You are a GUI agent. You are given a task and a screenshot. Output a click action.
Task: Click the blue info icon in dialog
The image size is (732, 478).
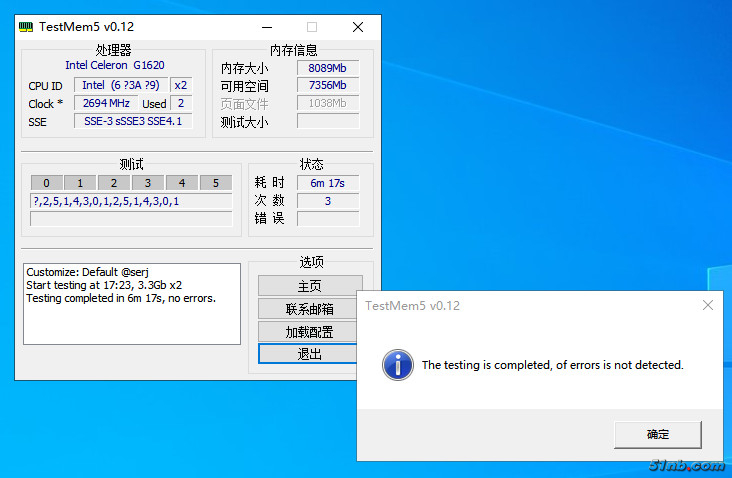pos(398,365)
